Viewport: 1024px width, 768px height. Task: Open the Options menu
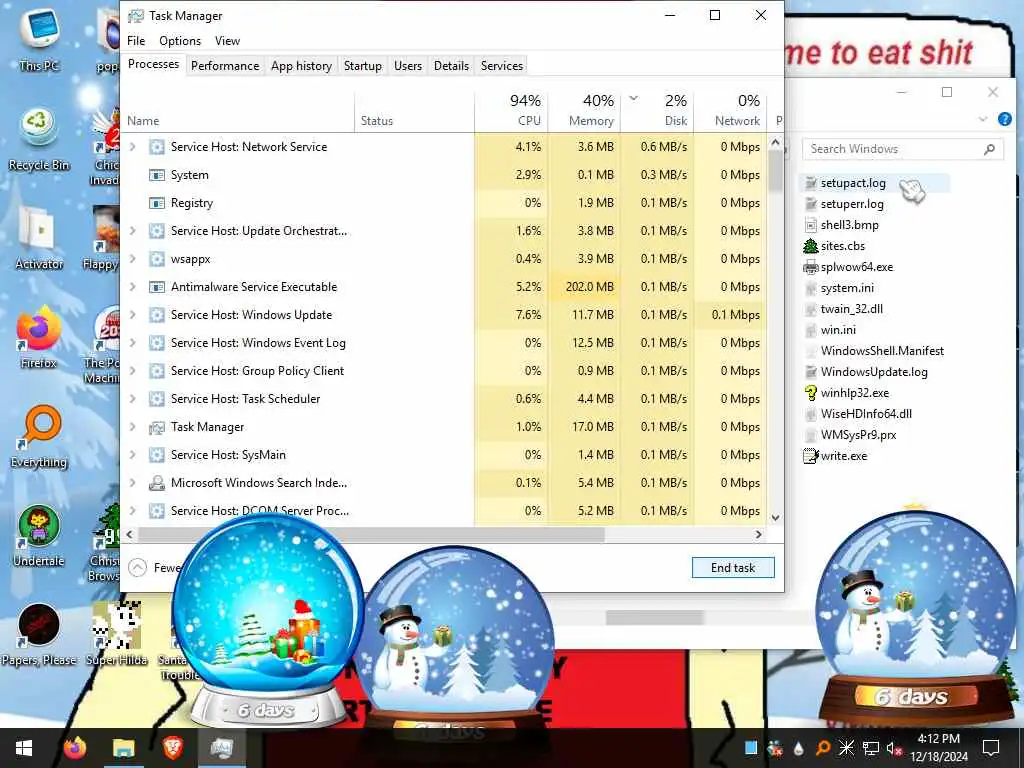pyautogui.click(x=180, y=40)
